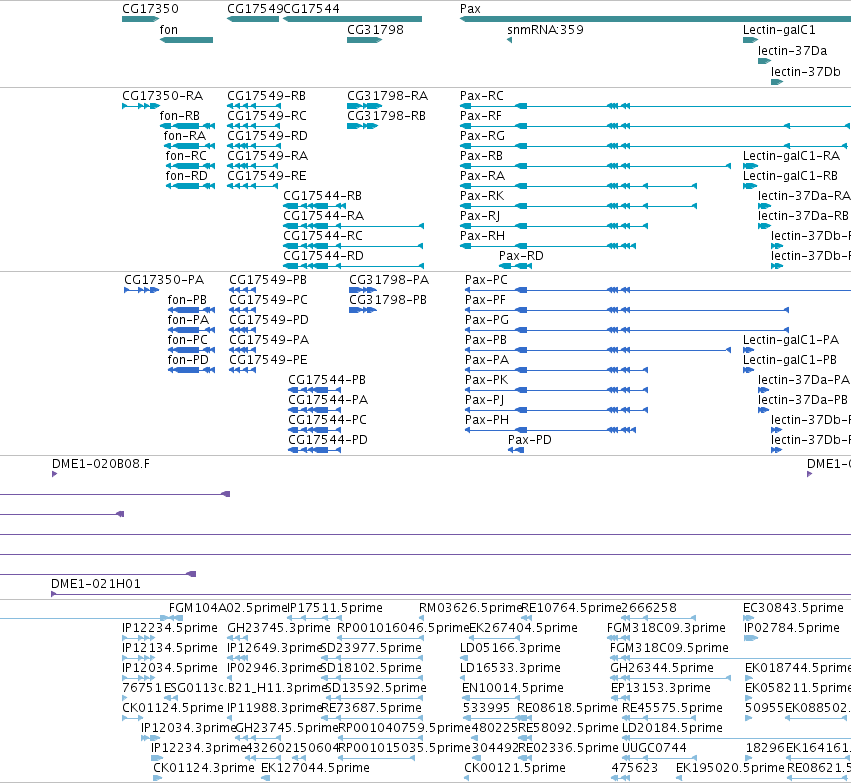
Task: Click transcript CG17544-RD
Action: coord(353,266)
